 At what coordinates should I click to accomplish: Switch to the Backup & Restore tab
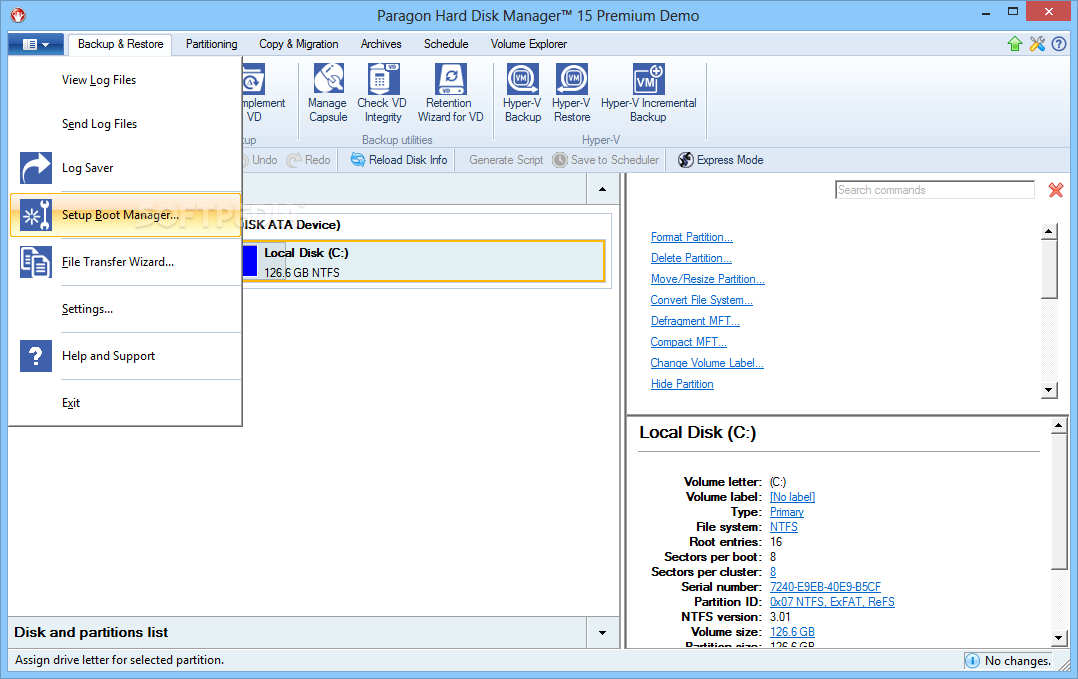coord(120,44)
